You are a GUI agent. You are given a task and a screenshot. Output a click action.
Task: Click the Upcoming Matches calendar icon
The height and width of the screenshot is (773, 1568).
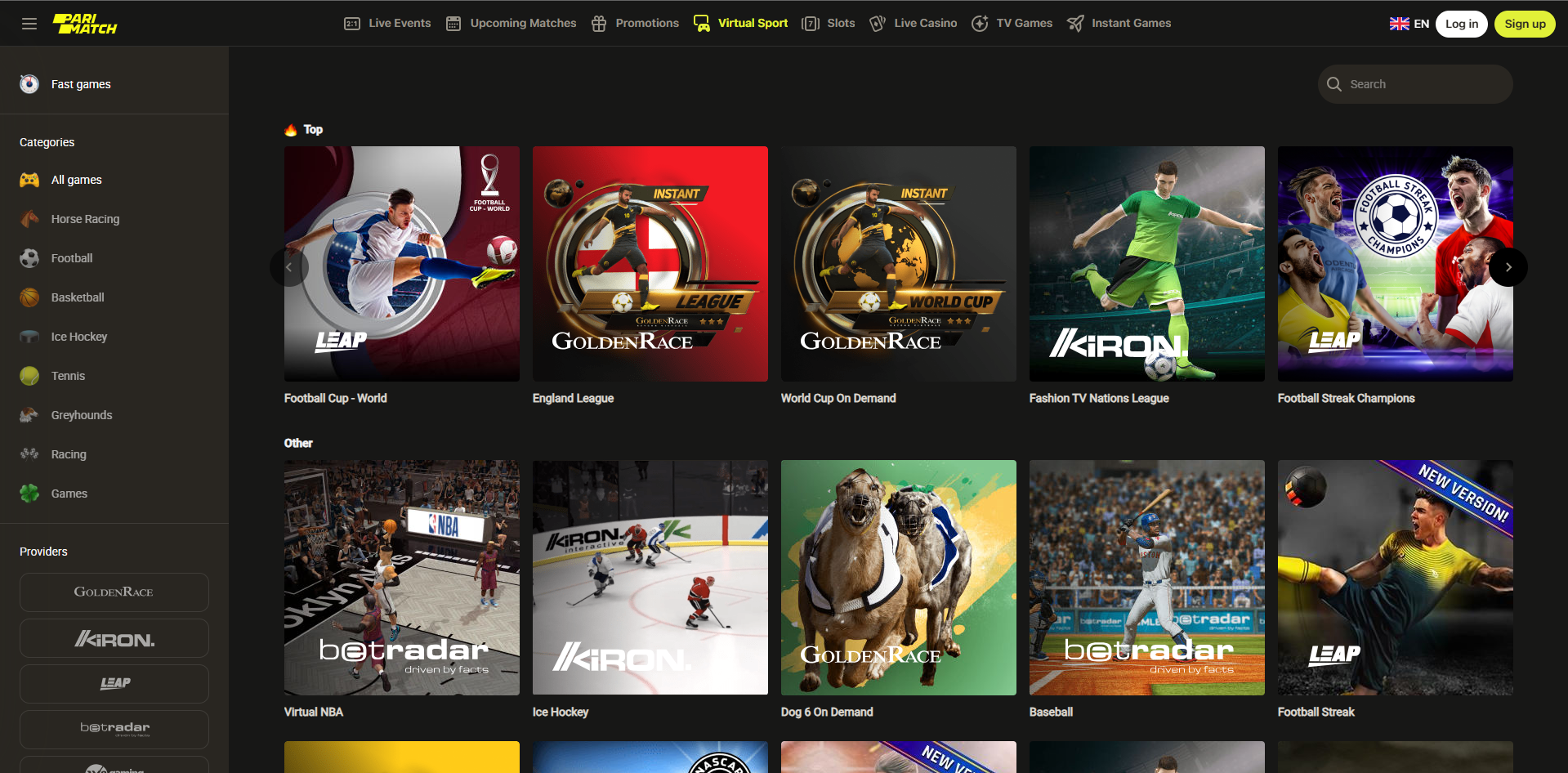(453, 24)
